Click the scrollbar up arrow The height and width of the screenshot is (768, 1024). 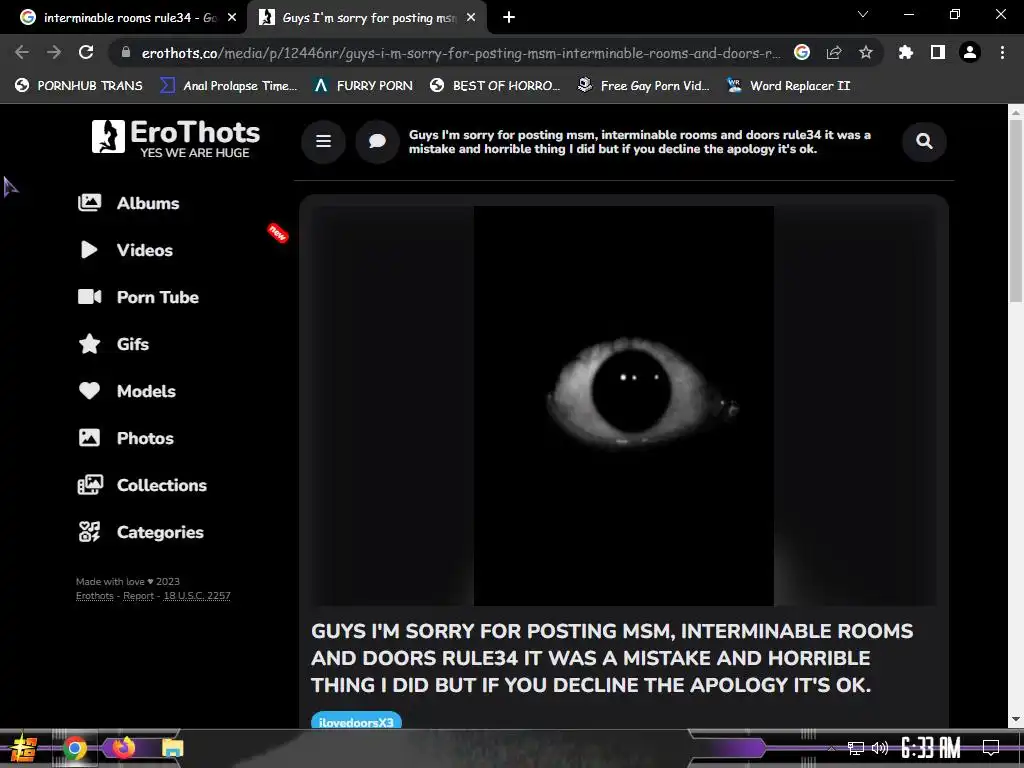click(1016, 112)
